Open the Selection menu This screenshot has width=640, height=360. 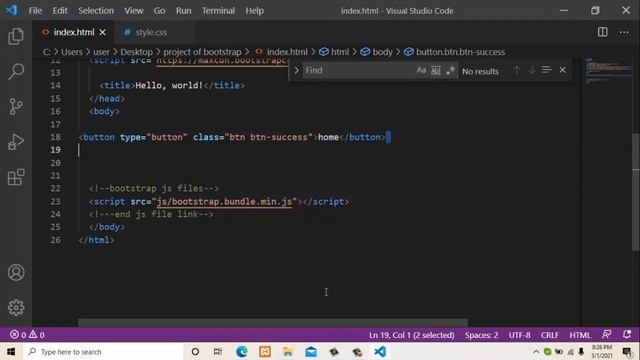[x=96, y=11]
